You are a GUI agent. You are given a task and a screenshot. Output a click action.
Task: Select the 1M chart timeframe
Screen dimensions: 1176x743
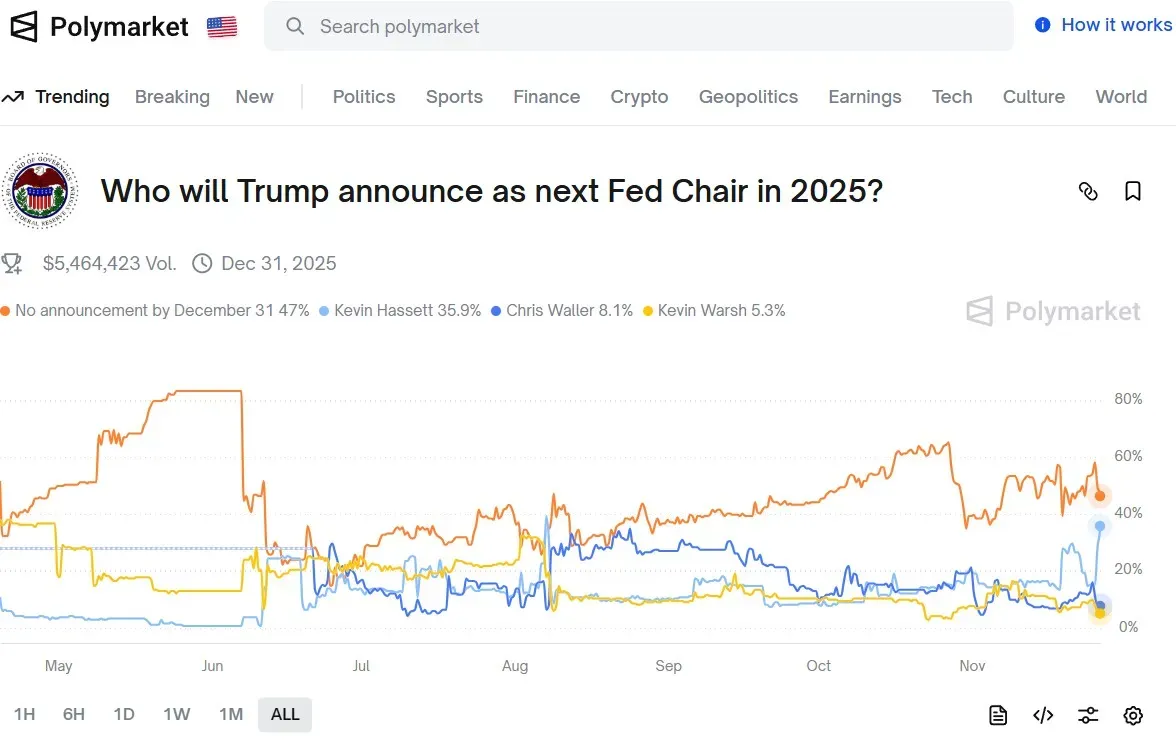tap(230, 714)
